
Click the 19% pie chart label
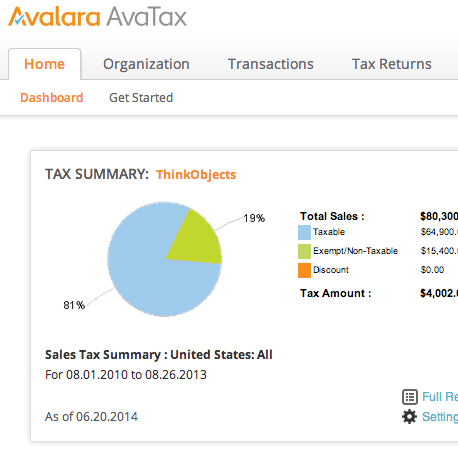click(x=254, y=218)
